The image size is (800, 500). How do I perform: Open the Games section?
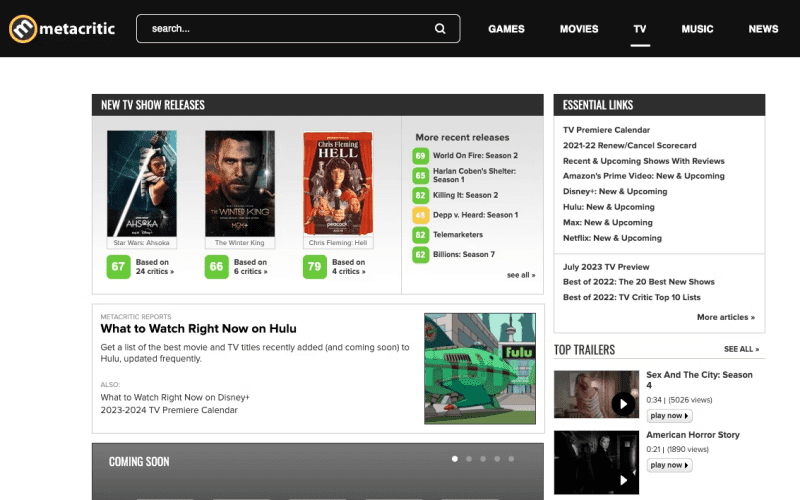[x=506, y=29]
